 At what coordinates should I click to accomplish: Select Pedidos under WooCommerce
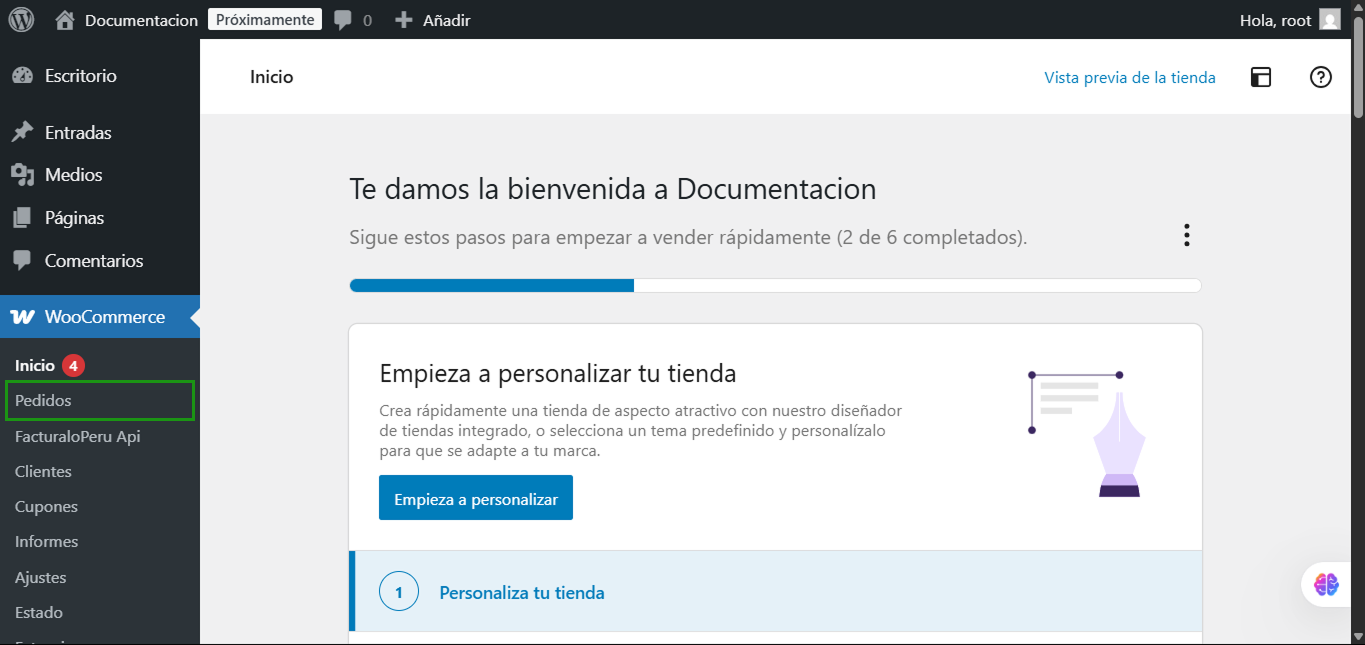pyautogui.click(x=44, y=401)
